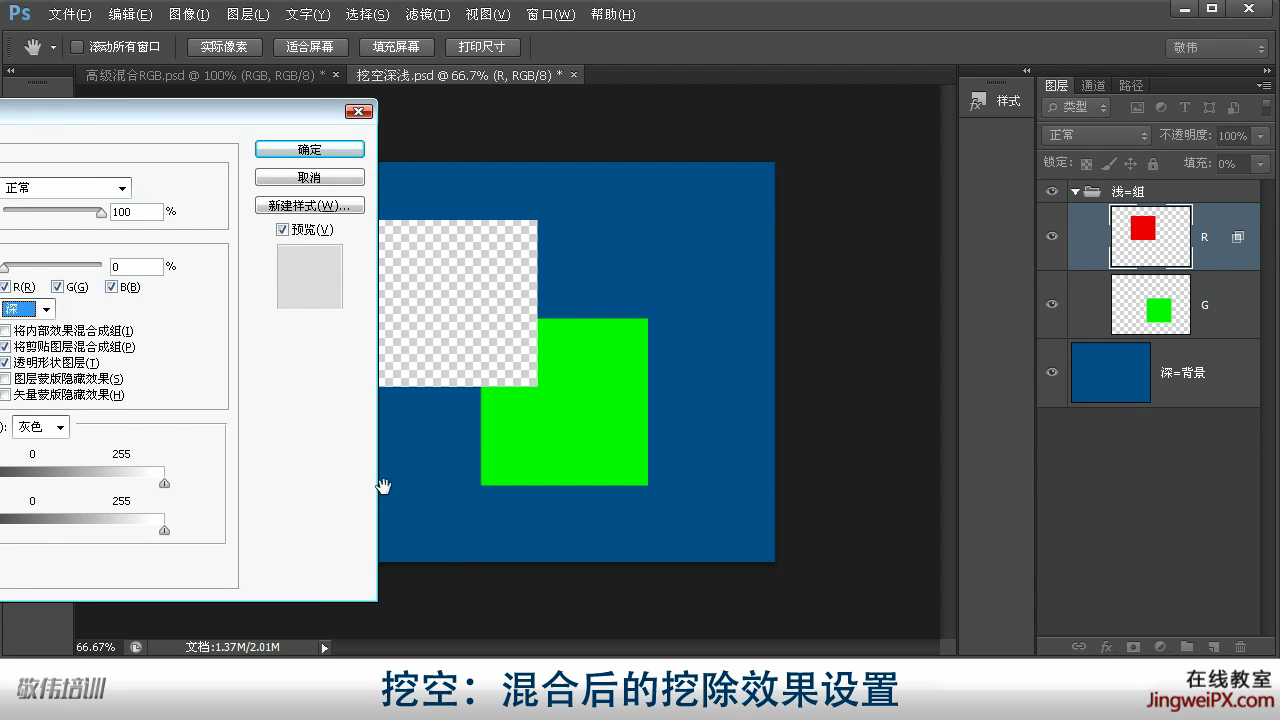This screenshot has height=720, width=1280.
Task: Open the 滤镜(T) menu
Action: [x=428, y=15]
